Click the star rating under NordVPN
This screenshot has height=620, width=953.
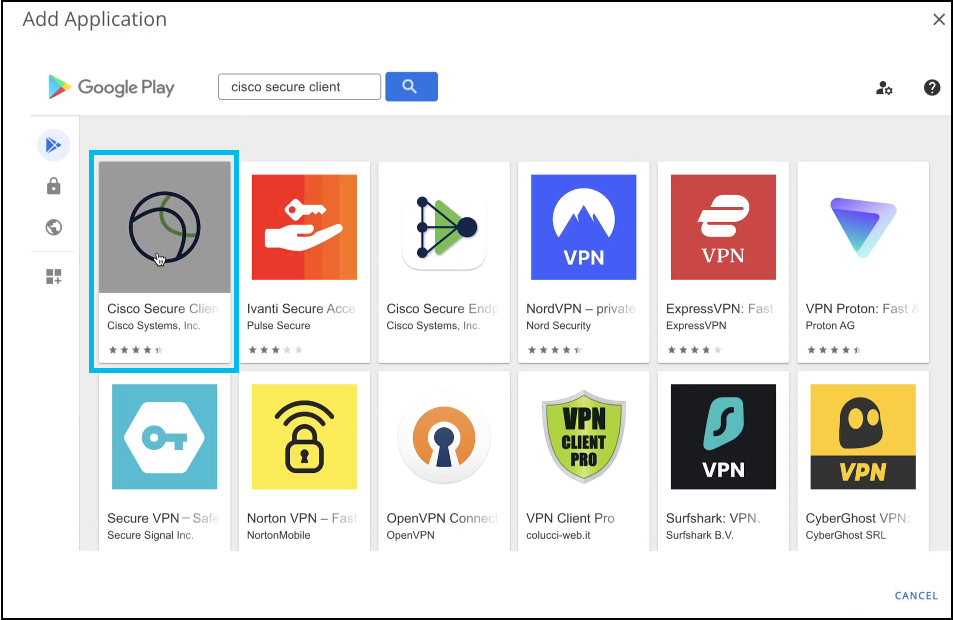[x=555, y=350]
